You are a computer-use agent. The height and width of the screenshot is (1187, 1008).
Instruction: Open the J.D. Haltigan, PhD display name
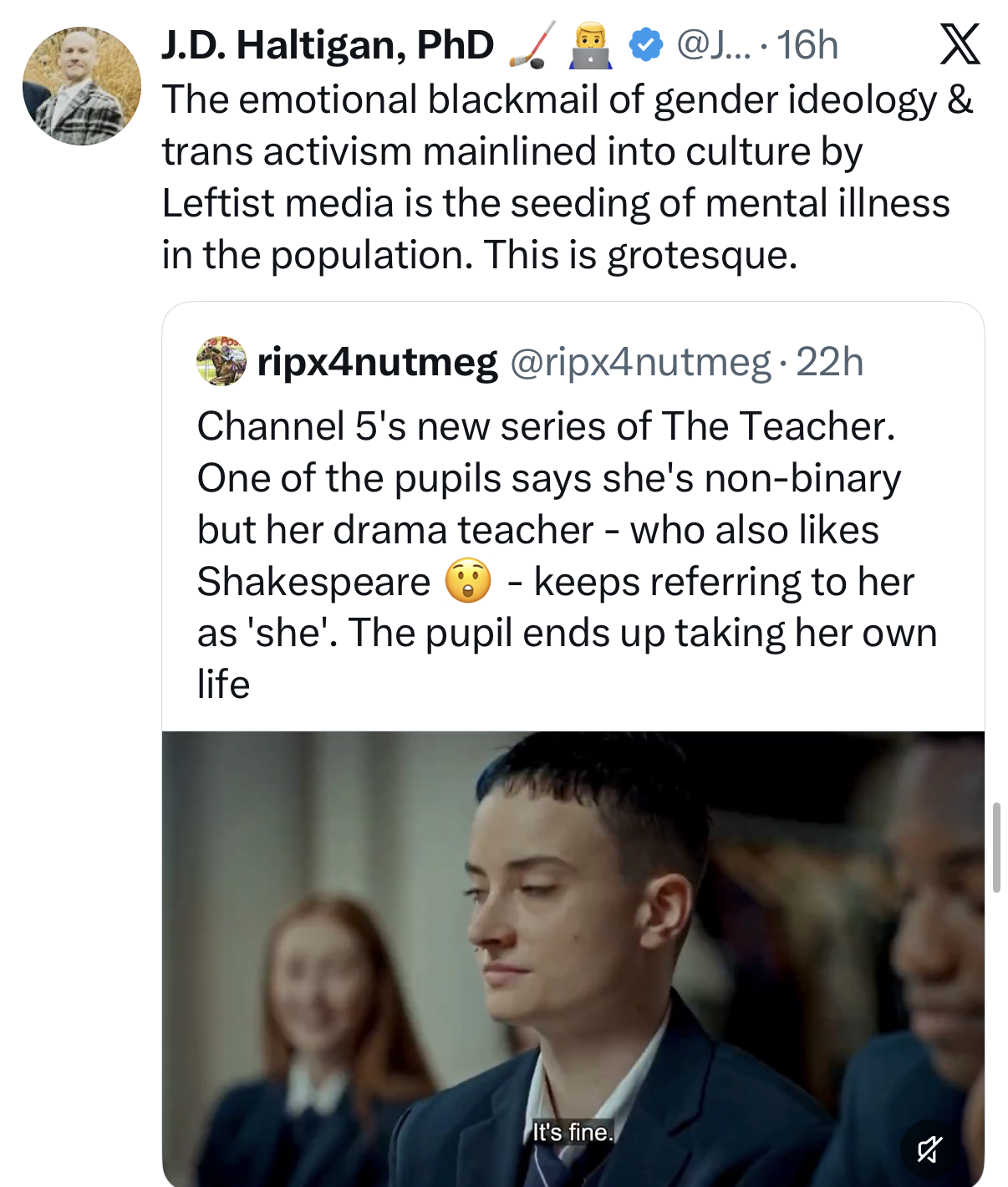(x=328, y=45)
